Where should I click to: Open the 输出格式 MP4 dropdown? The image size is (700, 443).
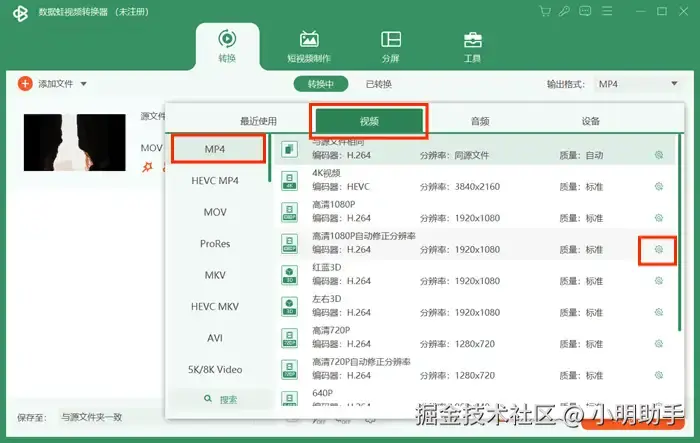pyautogui.click(x=638, y=84)
